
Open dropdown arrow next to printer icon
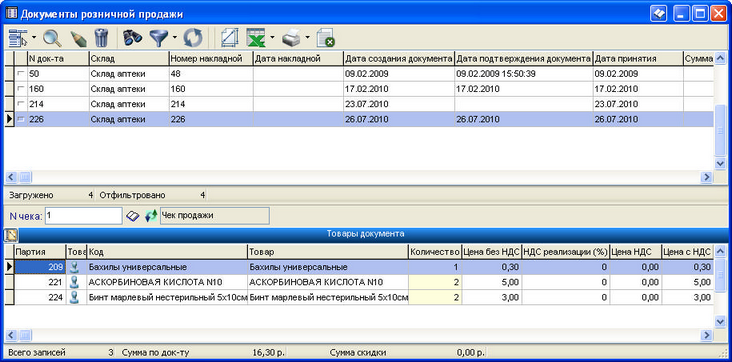point(307,38)
